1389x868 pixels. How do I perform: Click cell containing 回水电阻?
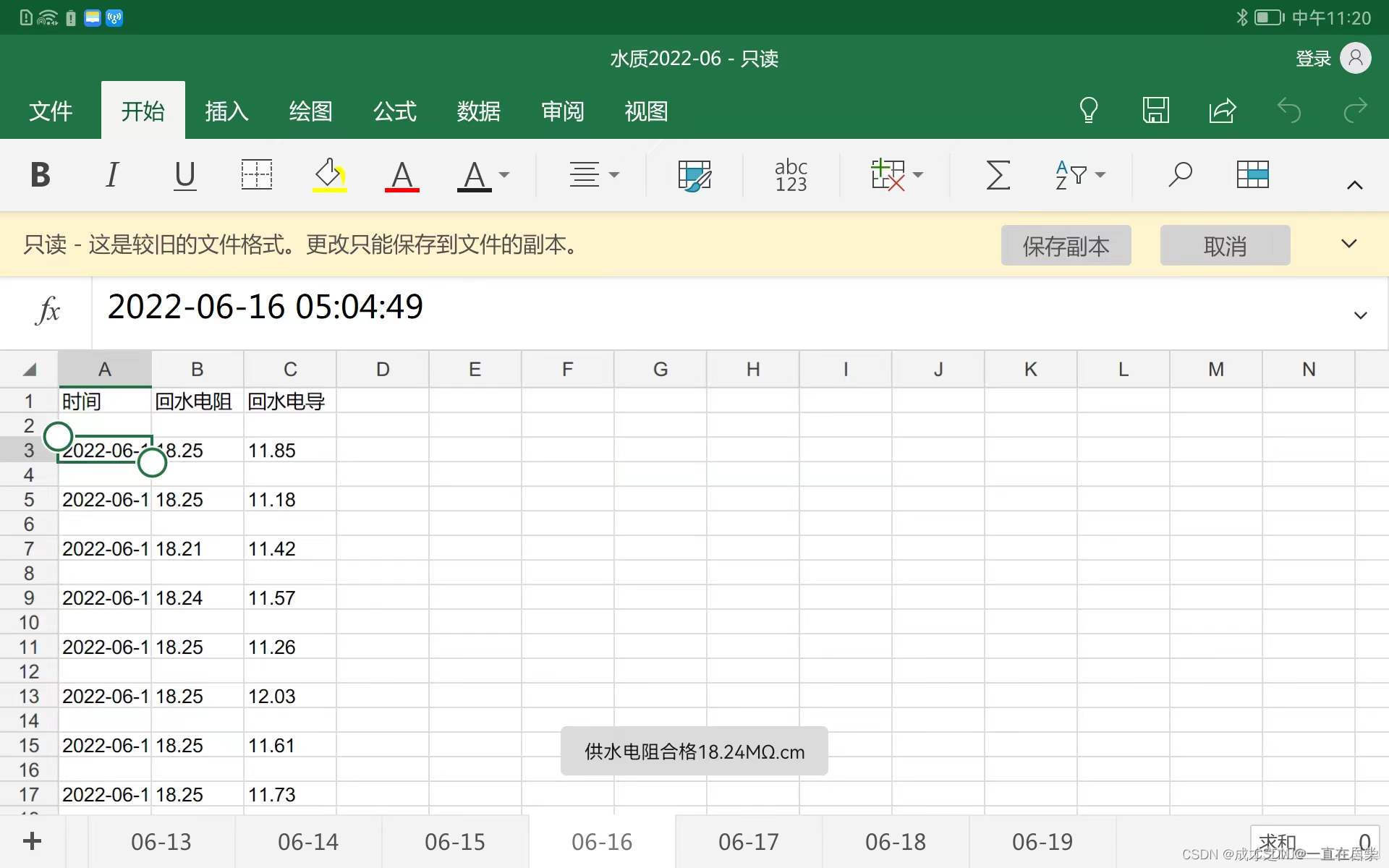pos(197,401)
